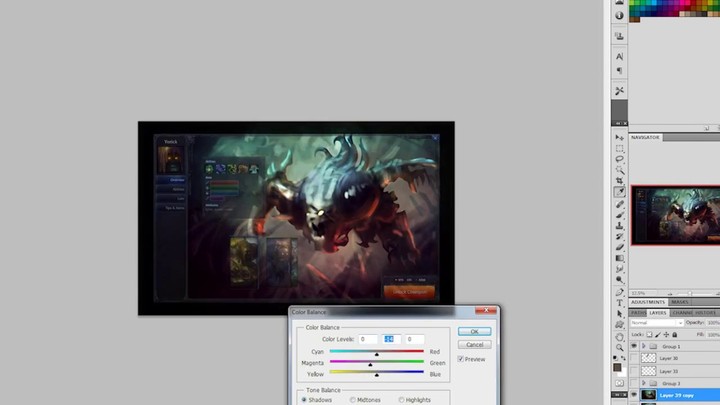Select the Zoom tool
The image size is (720, 405).
619,348
